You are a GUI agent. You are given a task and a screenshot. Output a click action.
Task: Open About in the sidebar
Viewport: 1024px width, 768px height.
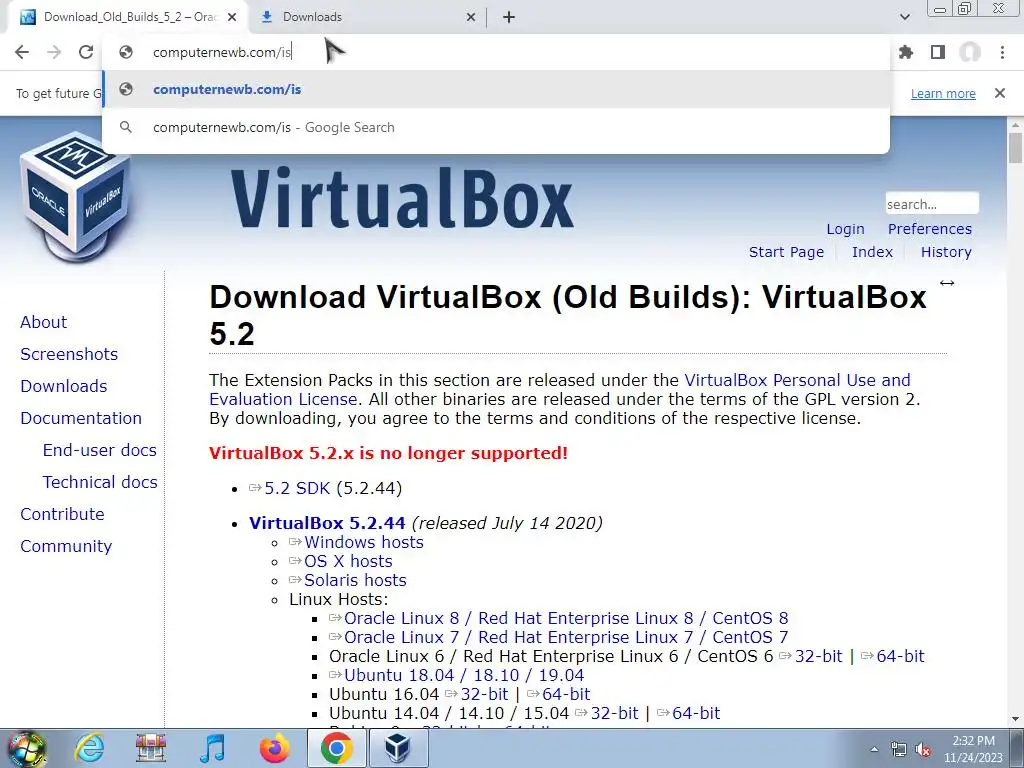(43, 322)
